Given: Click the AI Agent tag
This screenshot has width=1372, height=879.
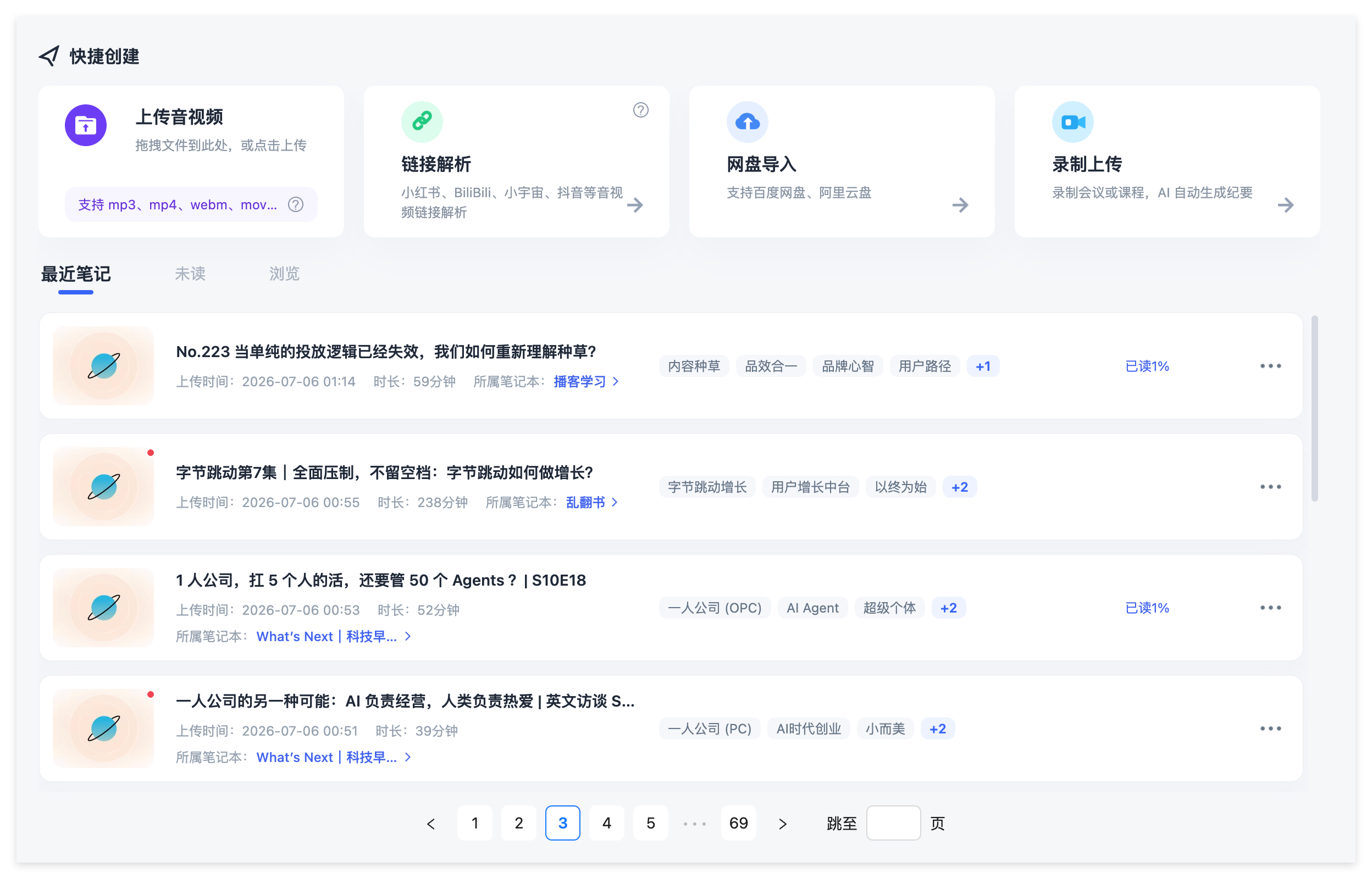Looking at the screenshot, I should (813, 609).
